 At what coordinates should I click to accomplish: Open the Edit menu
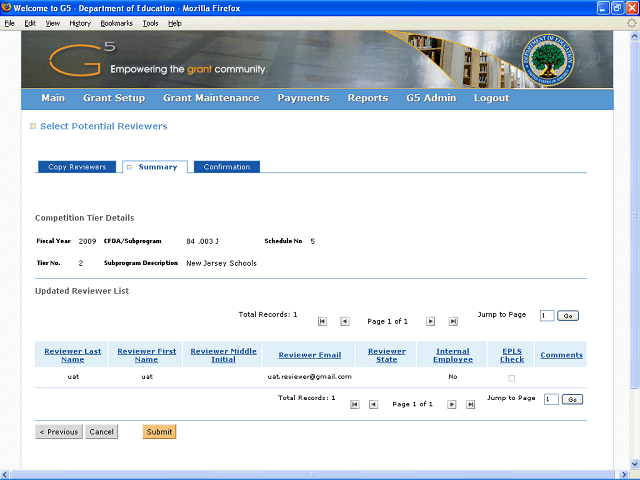30,23
